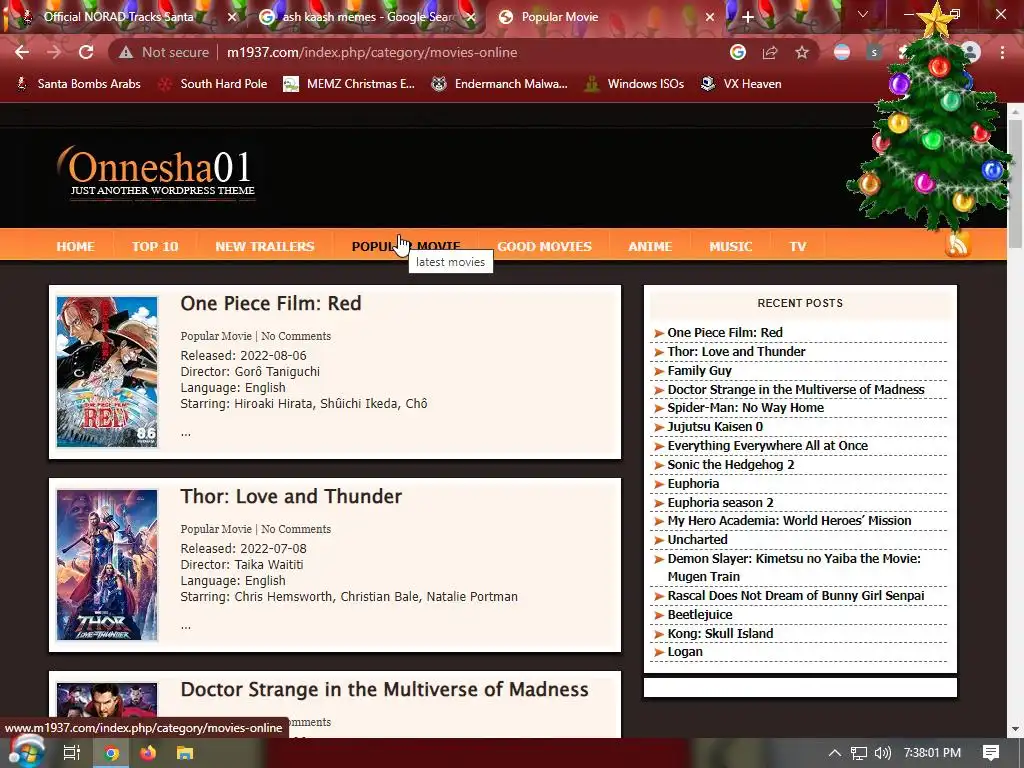Screen dimensions: 1024x768
Task: Click the Google icon in address bar
Action: click(x=738, y=52)
